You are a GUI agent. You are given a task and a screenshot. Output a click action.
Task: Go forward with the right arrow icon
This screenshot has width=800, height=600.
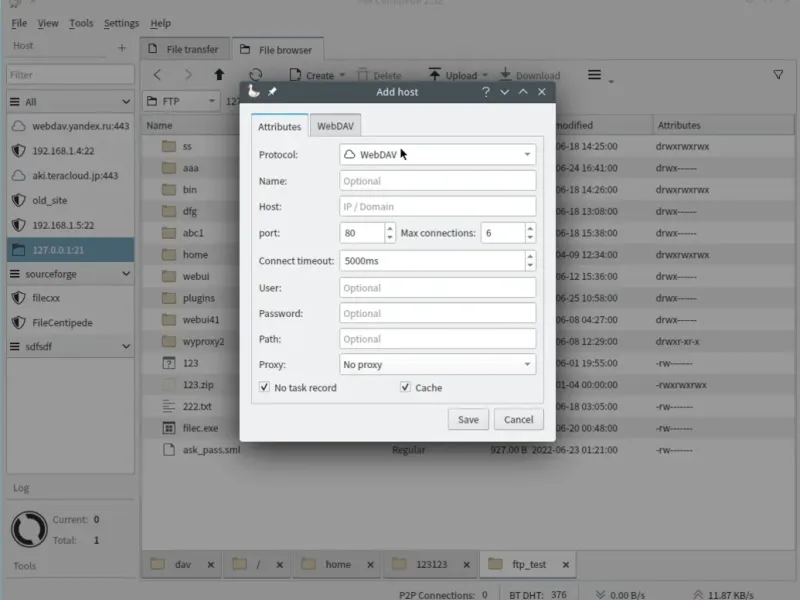pos(188,75)
